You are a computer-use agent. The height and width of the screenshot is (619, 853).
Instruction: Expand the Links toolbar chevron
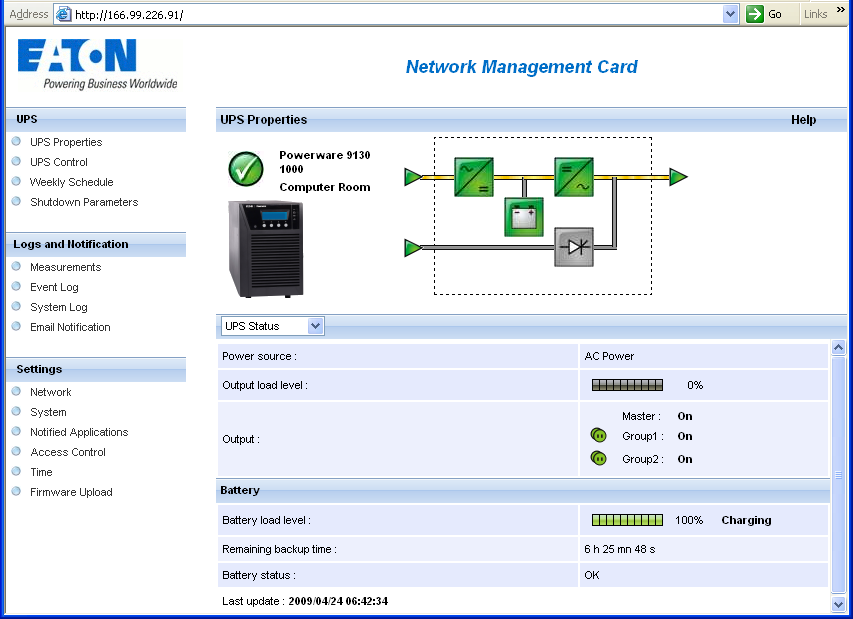[840, 10]
